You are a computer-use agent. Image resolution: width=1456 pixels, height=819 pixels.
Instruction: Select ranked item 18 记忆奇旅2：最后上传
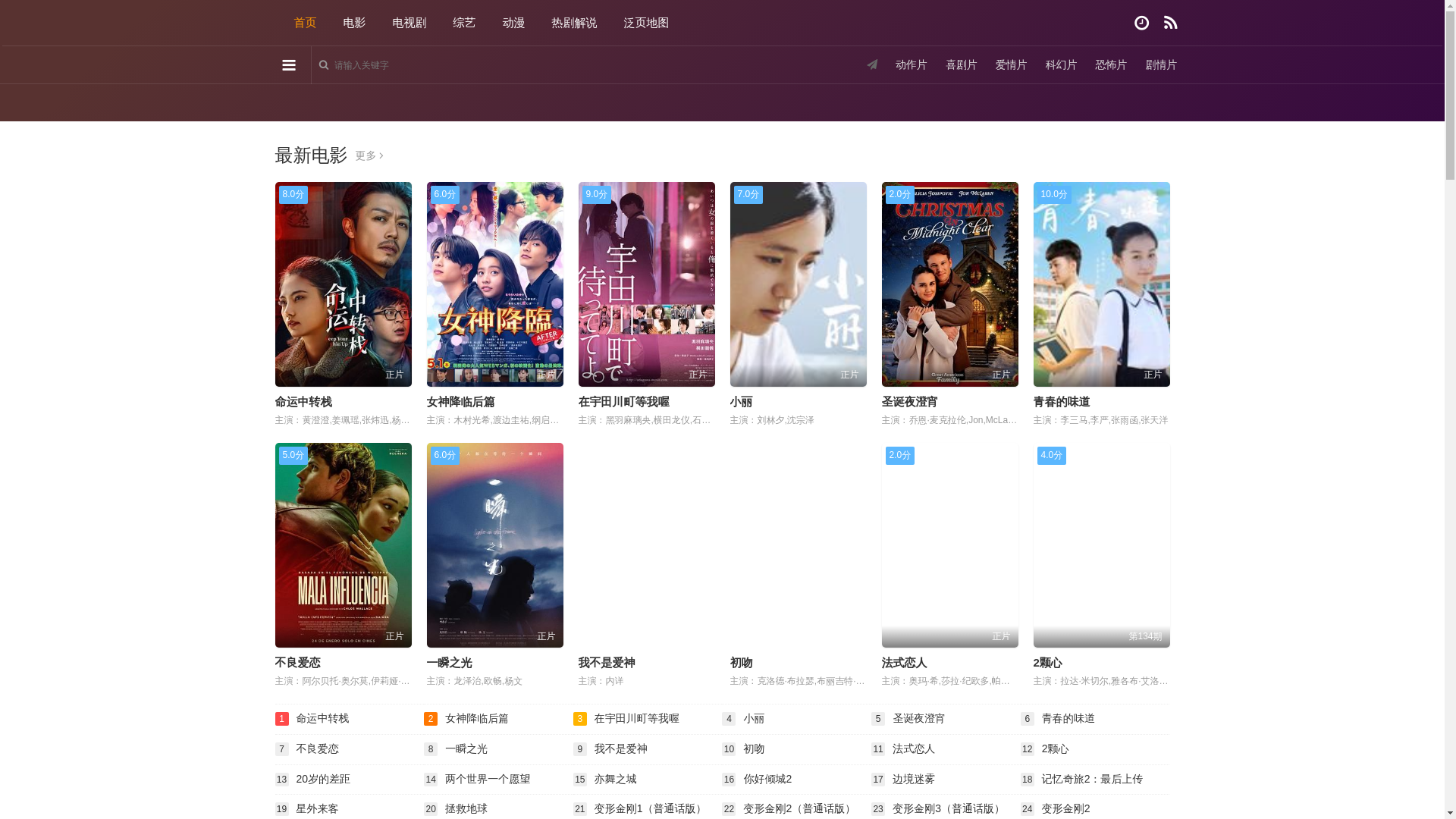[1092, 779]
